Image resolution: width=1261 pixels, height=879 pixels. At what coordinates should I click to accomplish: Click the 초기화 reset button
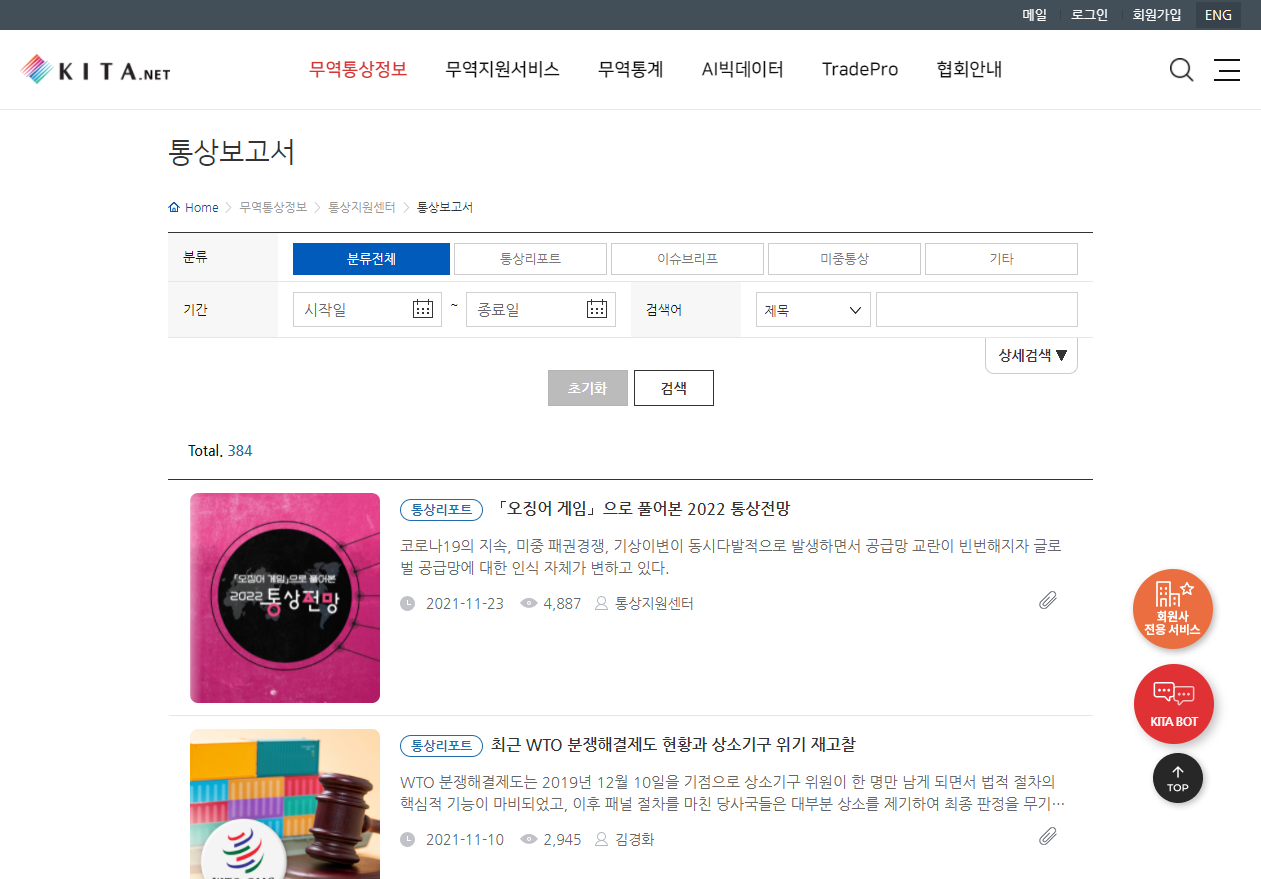click(587, 388)
